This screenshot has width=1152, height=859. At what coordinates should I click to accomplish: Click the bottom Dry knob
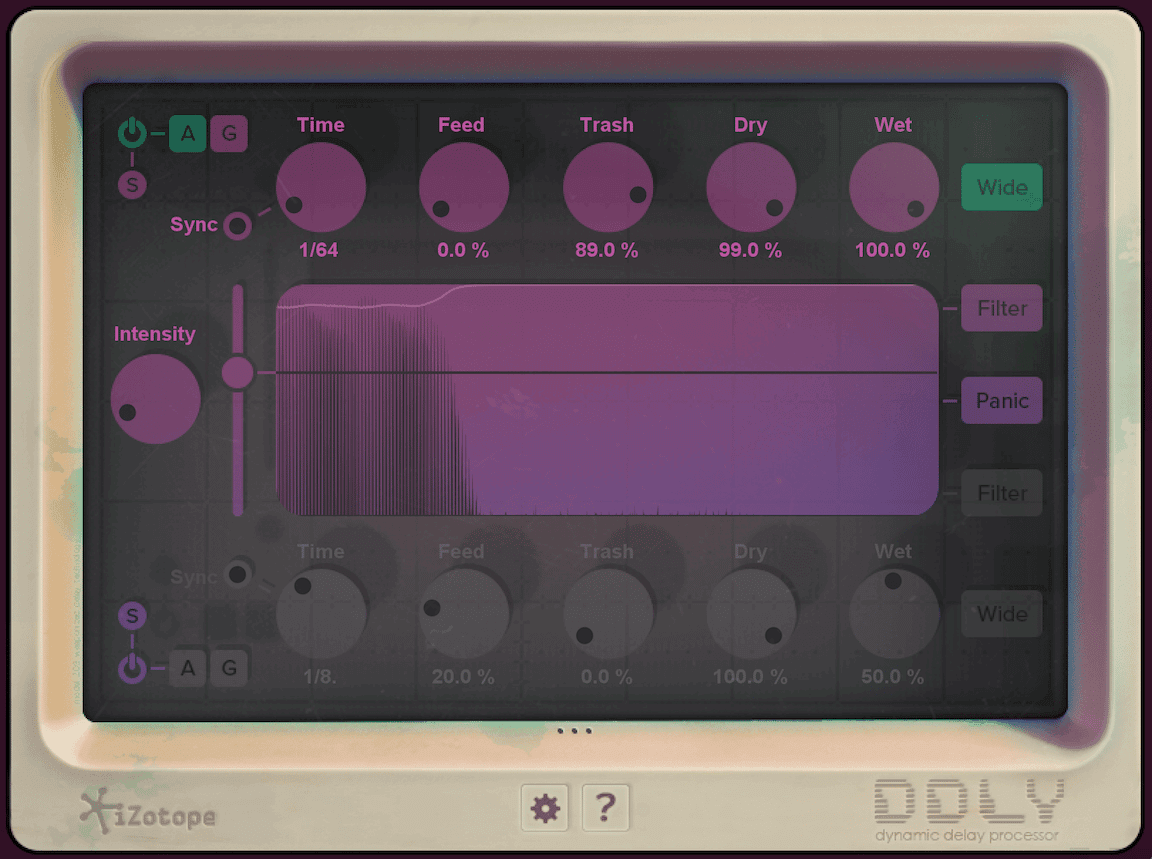point(752,614)
